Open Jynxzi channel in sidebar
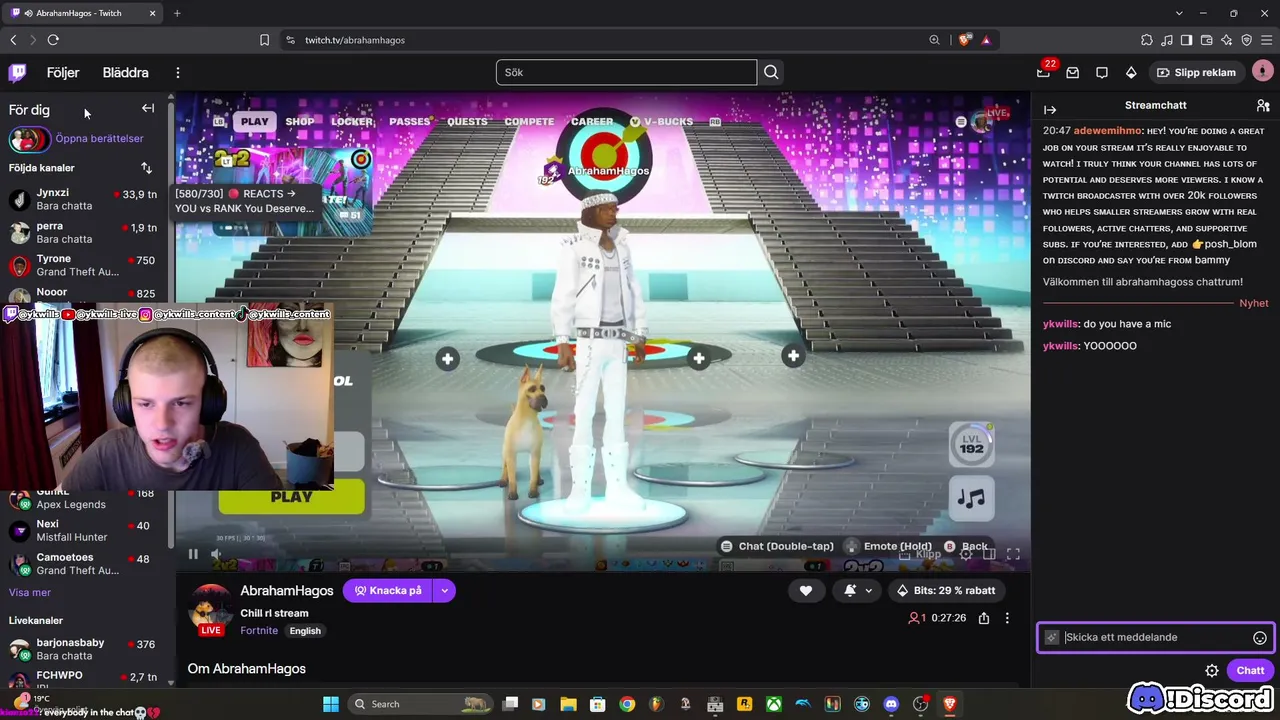 (x=85, y=199)
